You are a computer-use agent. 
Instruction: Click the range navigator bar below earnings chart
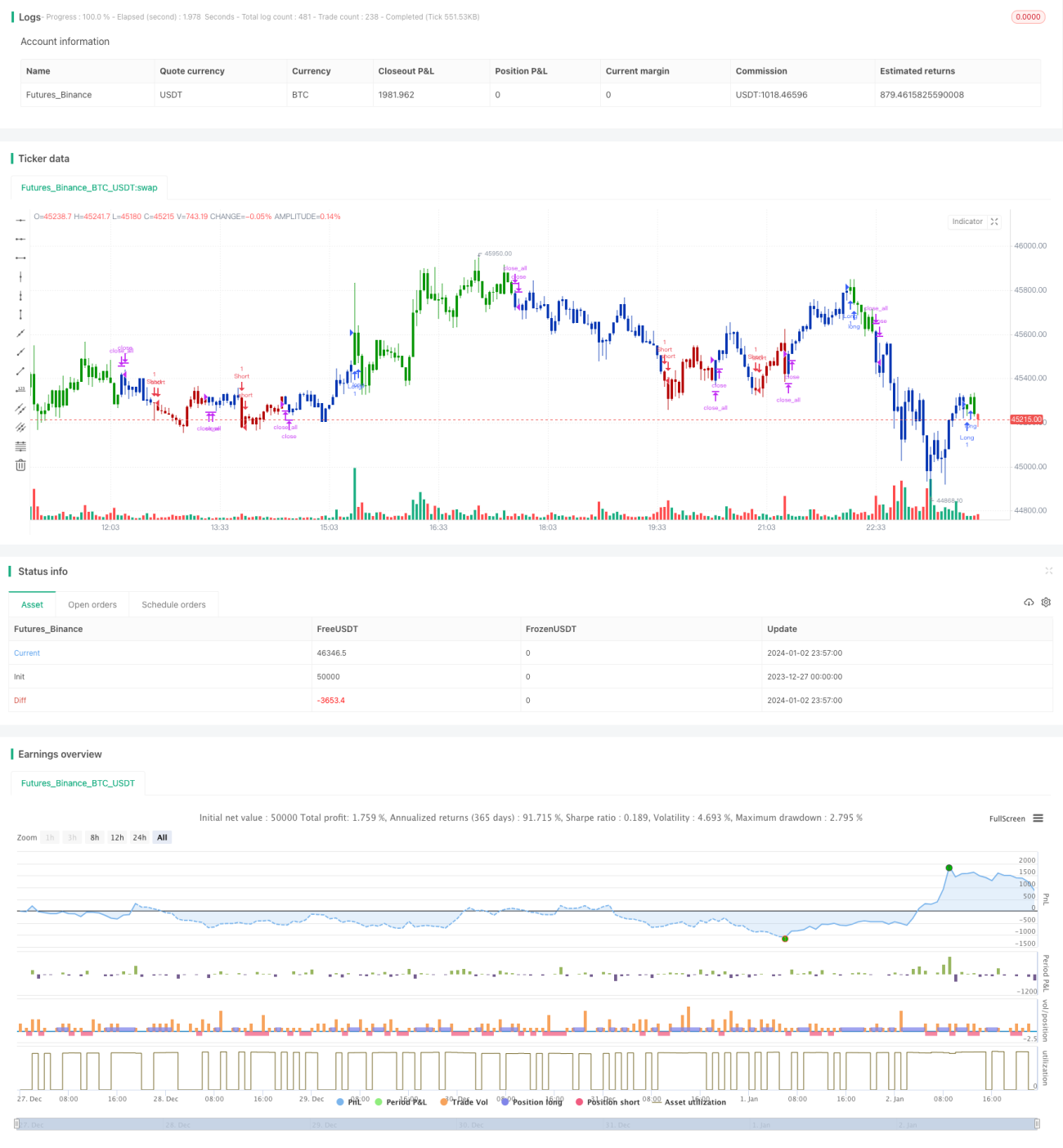click(x=527, y=1124)
